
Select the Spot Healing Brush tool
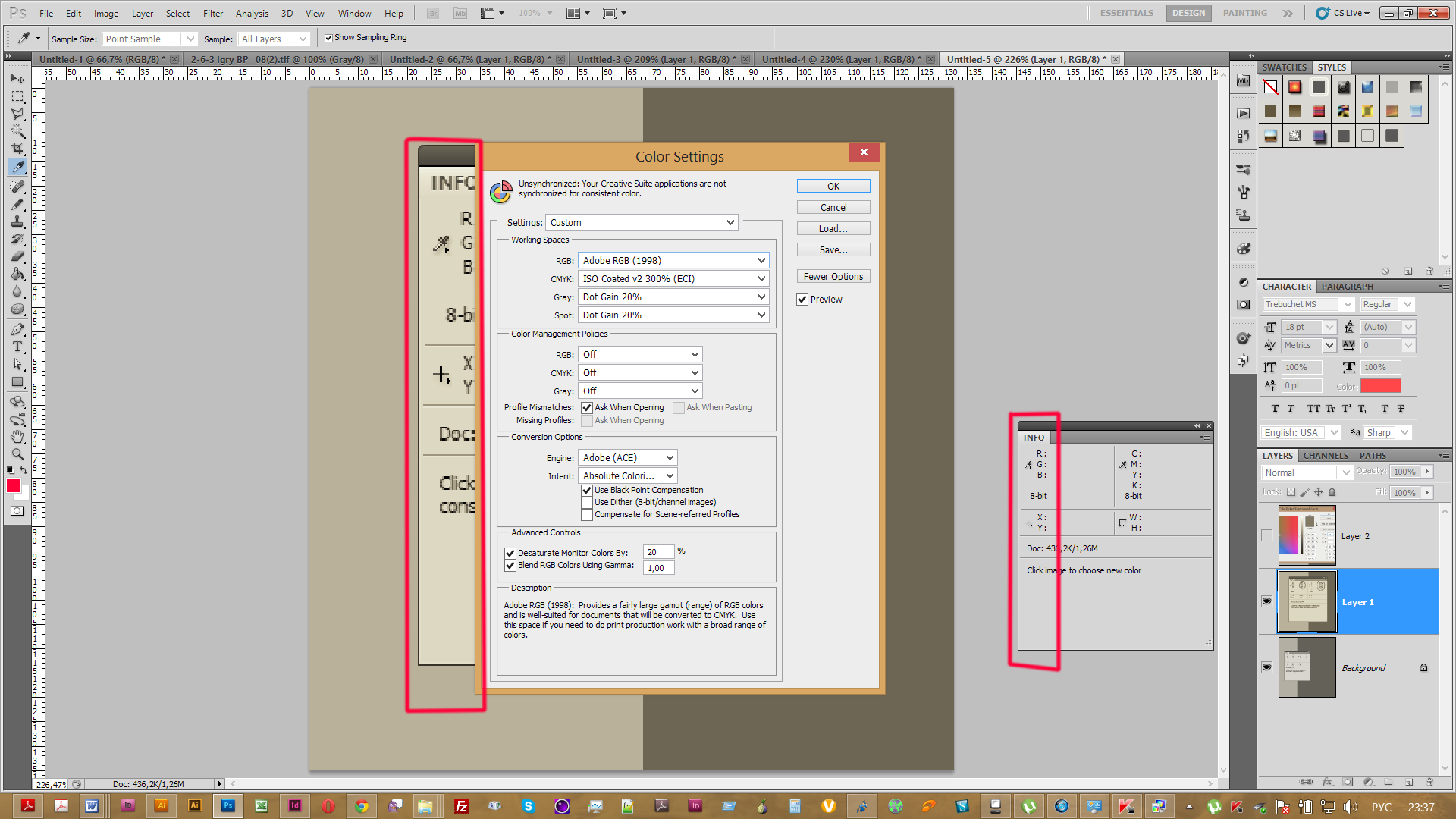click(17, 187)
